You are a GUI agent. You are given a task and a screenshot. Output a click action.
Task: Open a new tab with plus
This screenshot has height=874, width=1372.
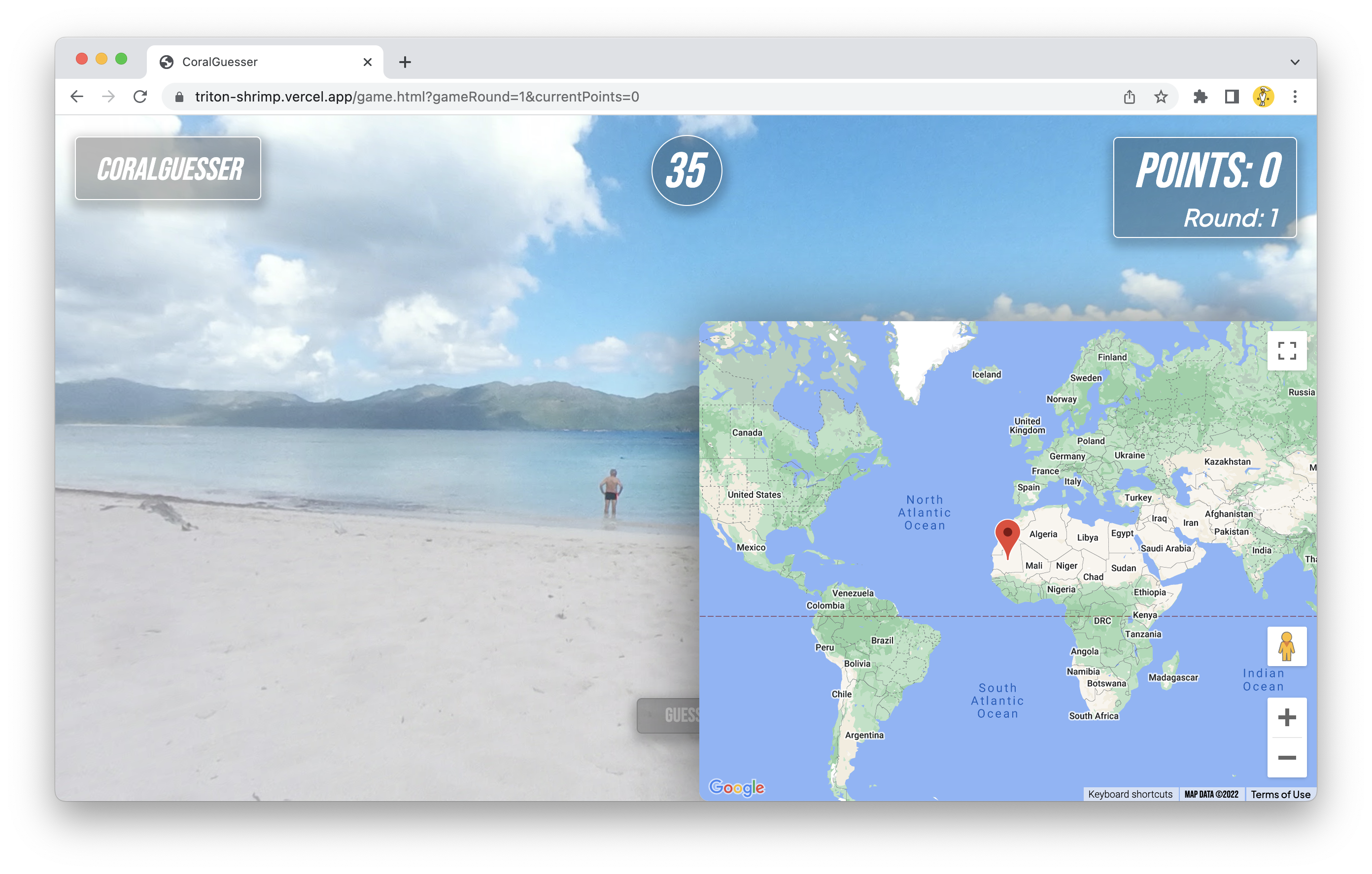(405, 62)
